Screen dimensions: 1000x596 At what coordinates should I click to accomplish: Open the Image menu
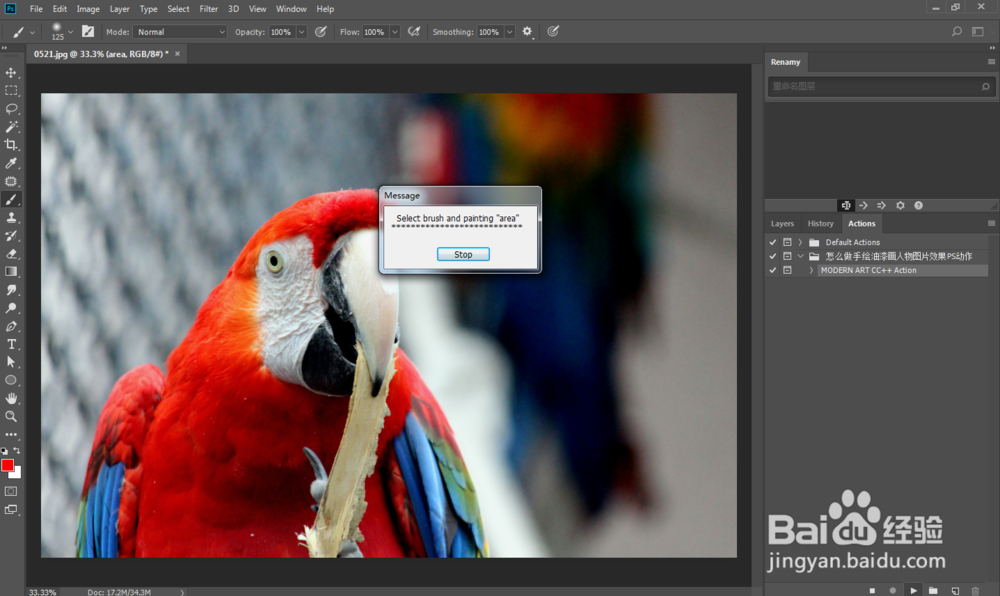88,9
